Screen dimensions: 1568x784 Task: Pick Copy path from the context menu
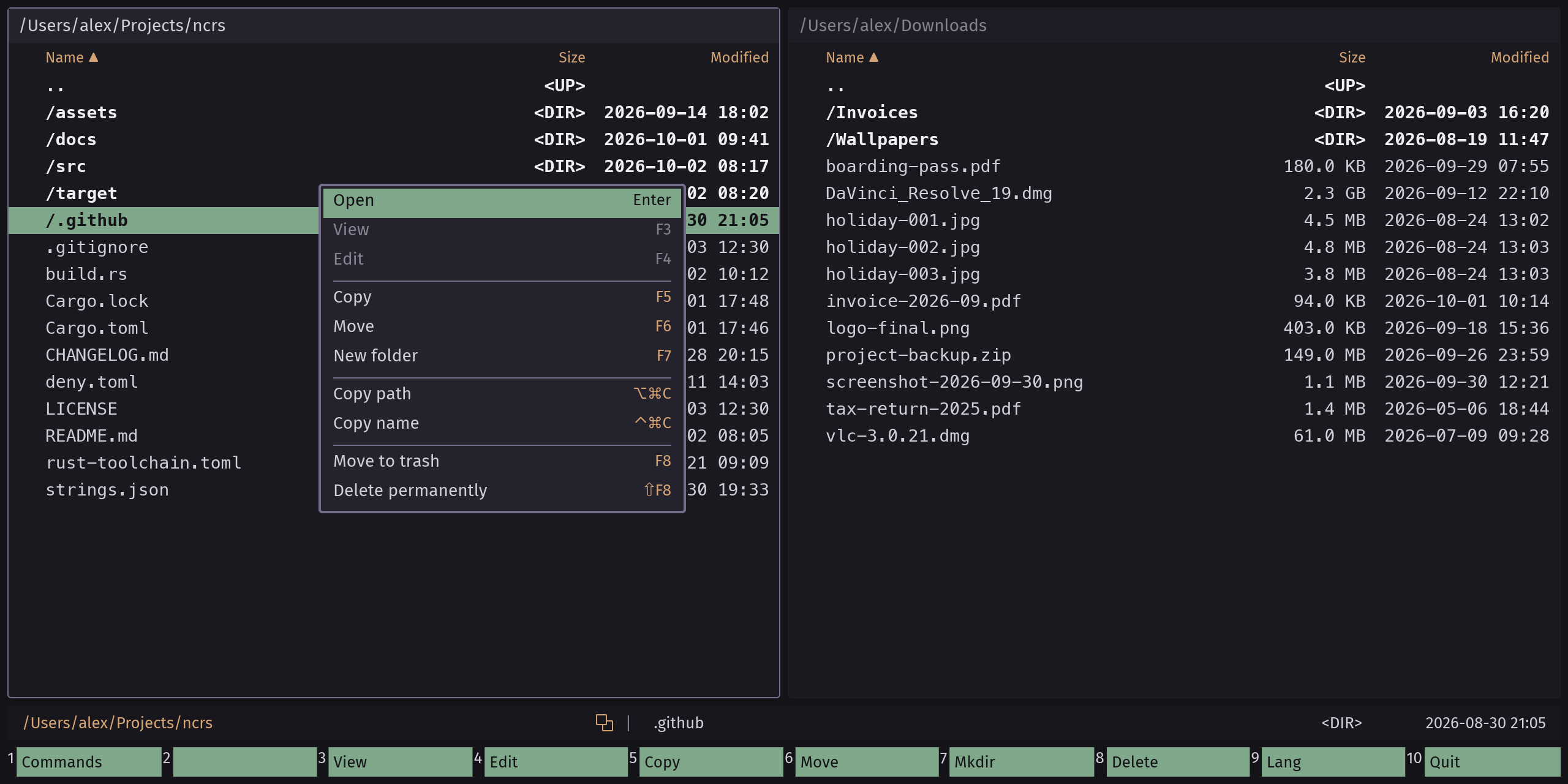pos(502,394)
